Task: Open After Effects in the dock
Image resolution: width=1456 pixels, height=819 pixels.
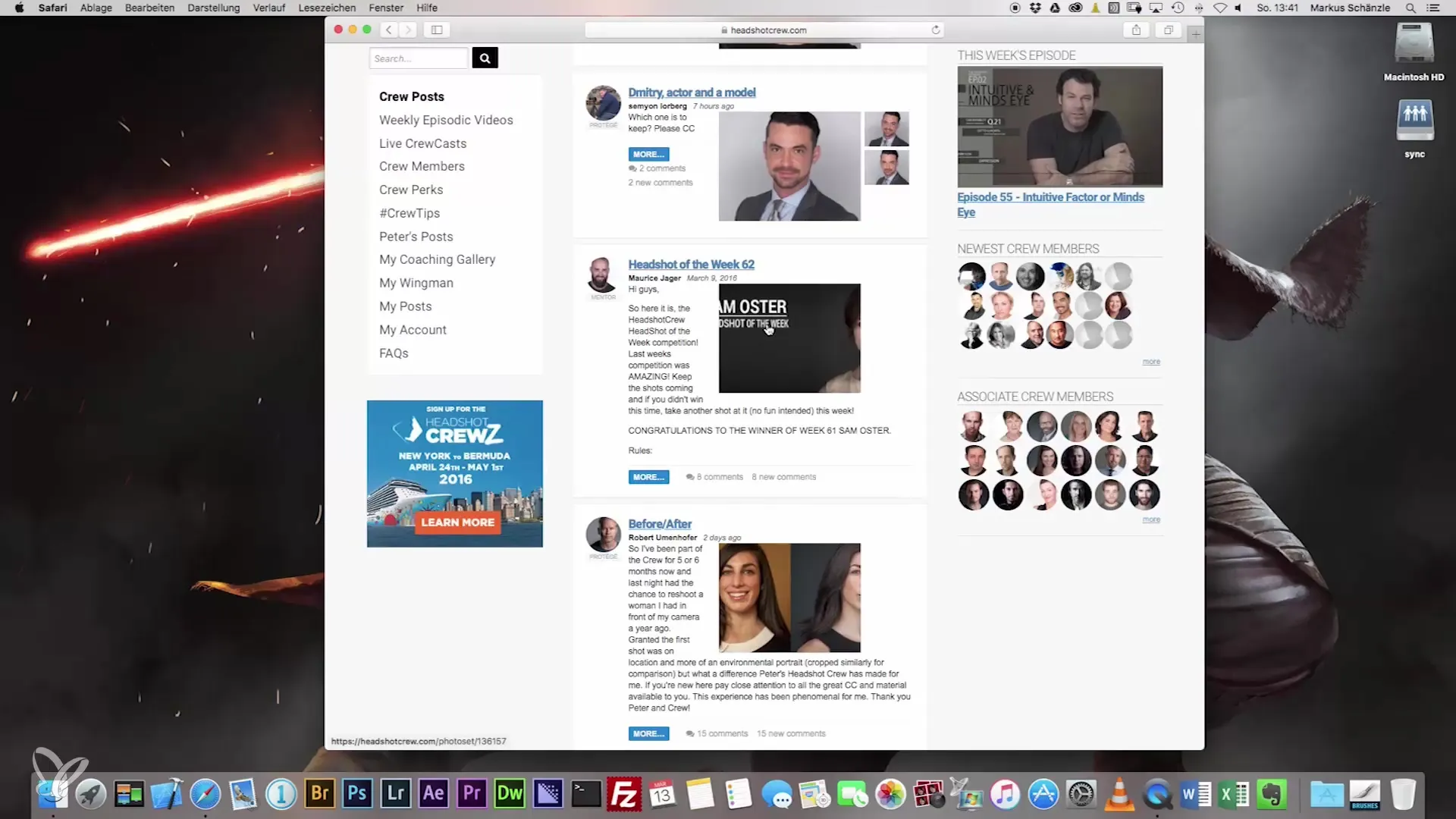Action: 434,794
